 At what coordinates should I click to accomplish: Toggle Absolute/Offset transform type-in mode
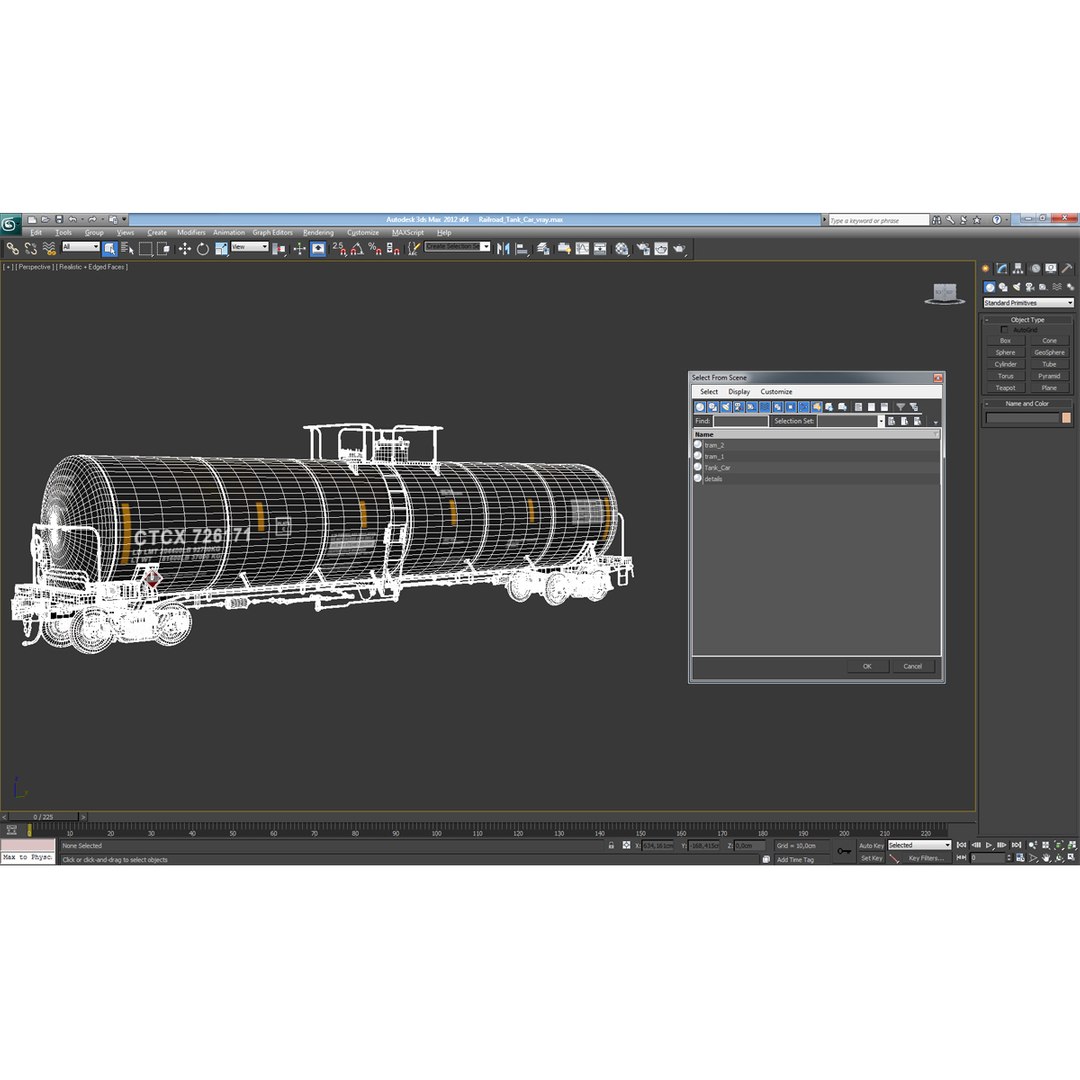626,845
